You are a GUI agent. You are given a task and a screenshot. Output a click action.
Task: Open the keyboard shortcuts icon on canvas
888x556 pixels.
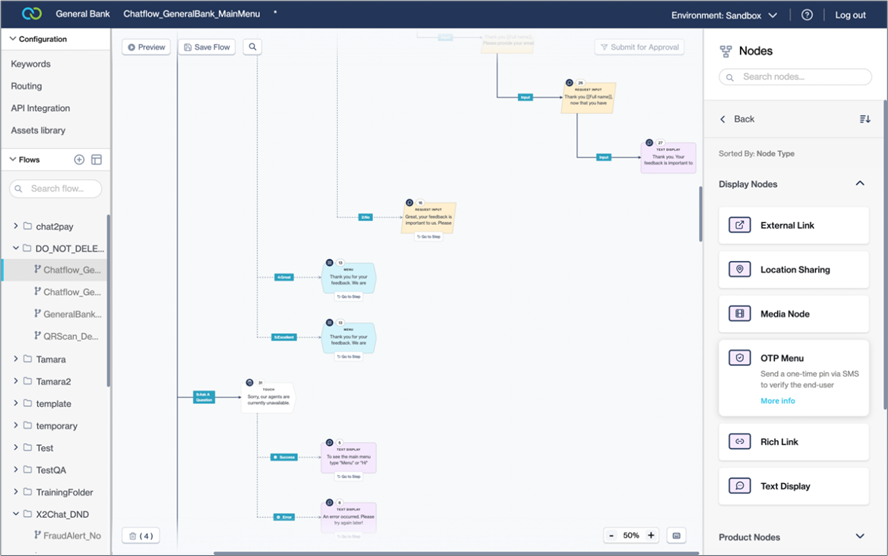(677, 535)
